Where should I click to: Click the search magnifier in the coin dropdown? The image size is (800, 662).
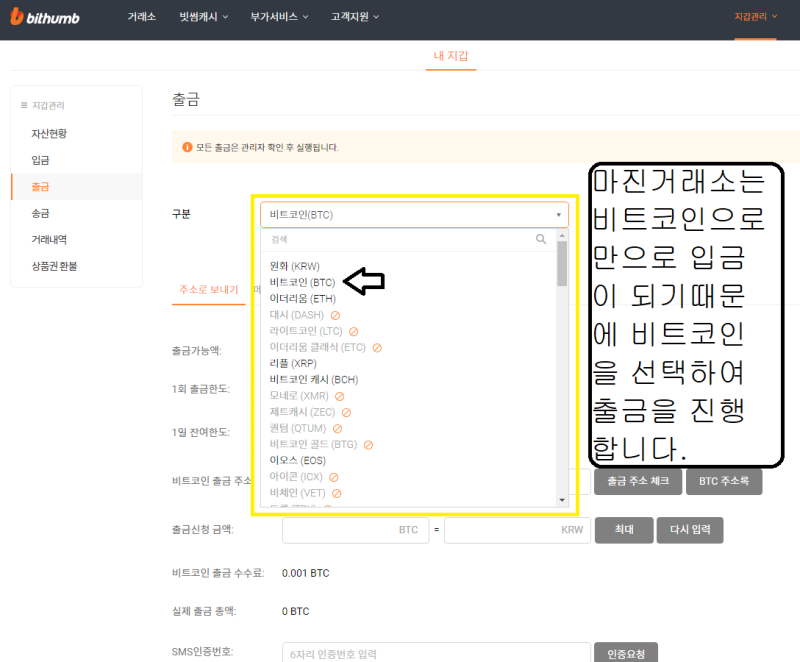[x=541, y=239]
